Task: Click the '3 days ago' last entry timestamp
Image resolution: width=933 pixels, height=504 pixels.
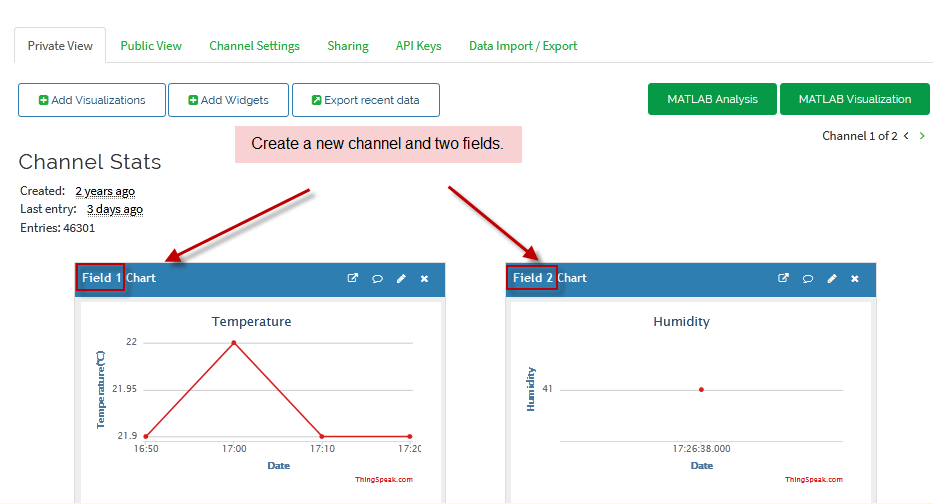Action: pyautogui.click(x=115, y=209)
